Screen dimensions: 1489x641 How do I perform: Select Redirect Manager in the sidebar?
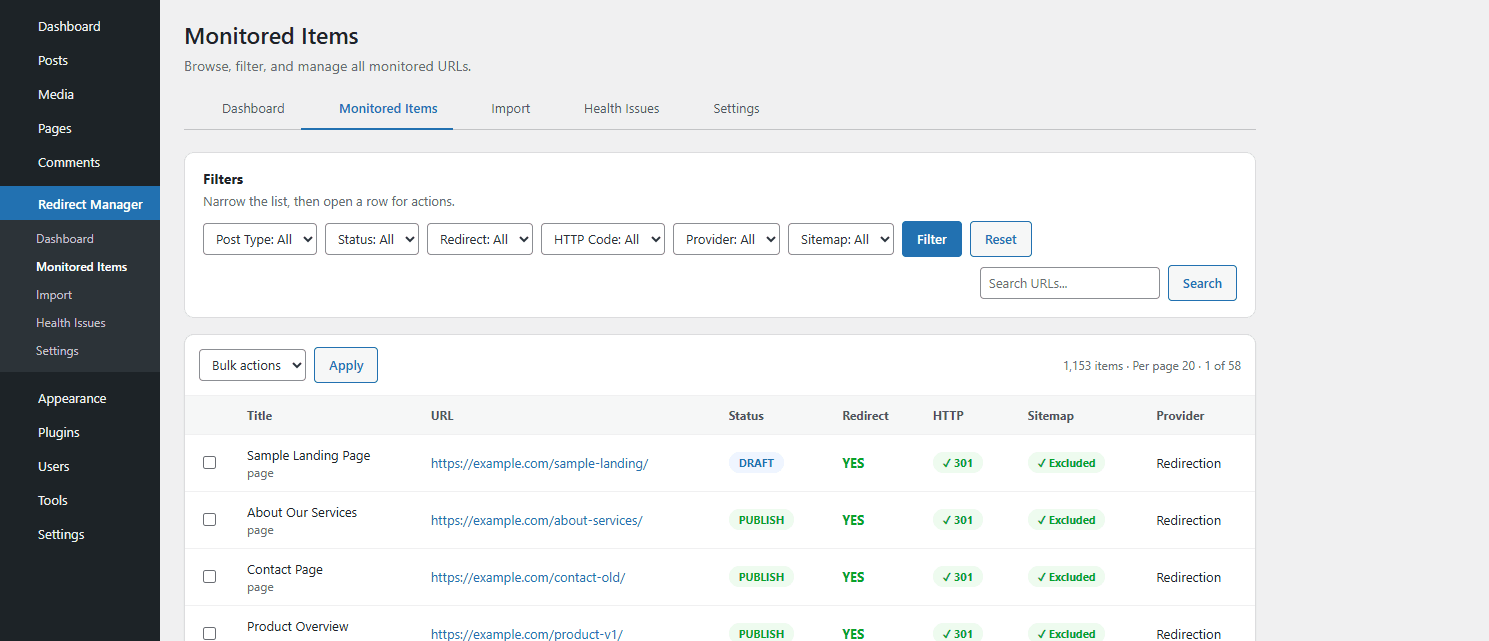pos(80,204)
